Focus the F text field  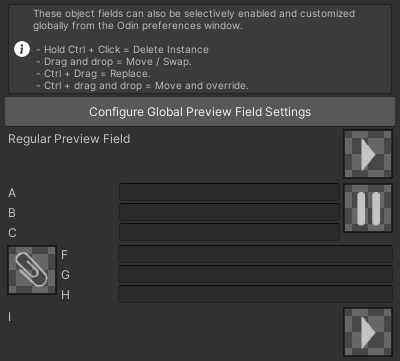tap(255, 254)
